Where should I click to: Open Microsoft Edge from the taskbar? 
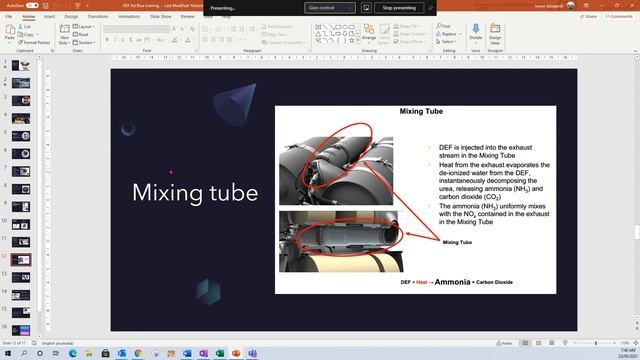pos(73,353)
